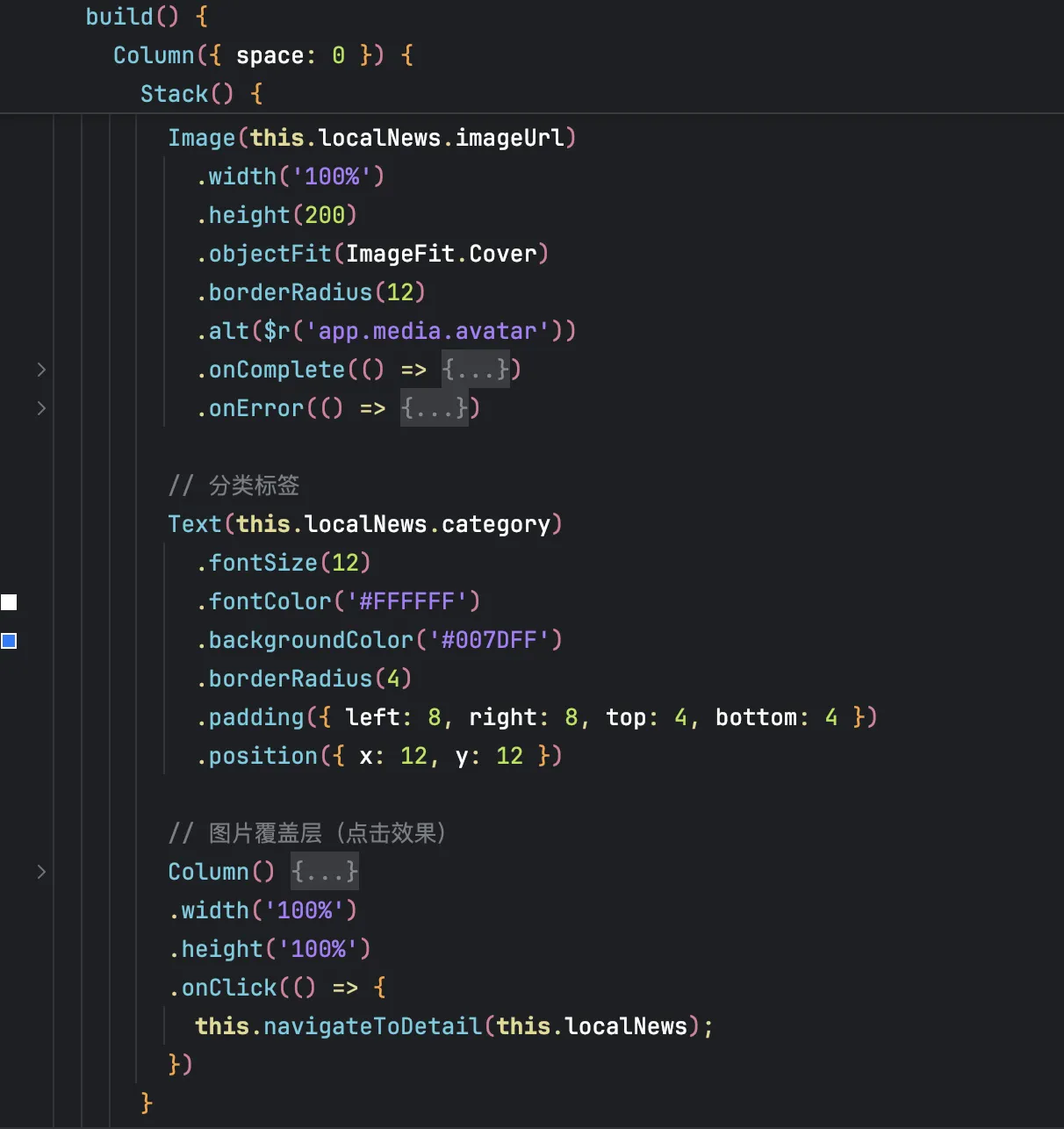
Task: Click .width('100%') under Image
Action: click(291, 176)
